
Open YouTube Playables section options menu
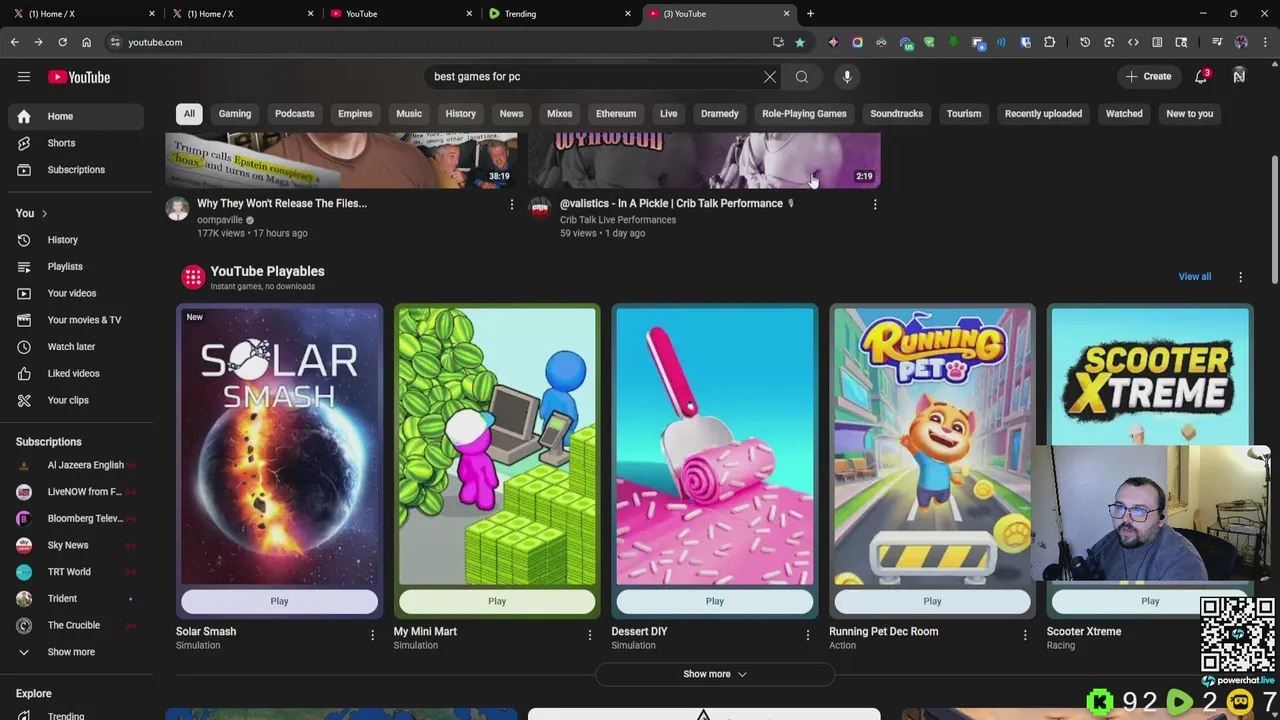pos(1240,277)
